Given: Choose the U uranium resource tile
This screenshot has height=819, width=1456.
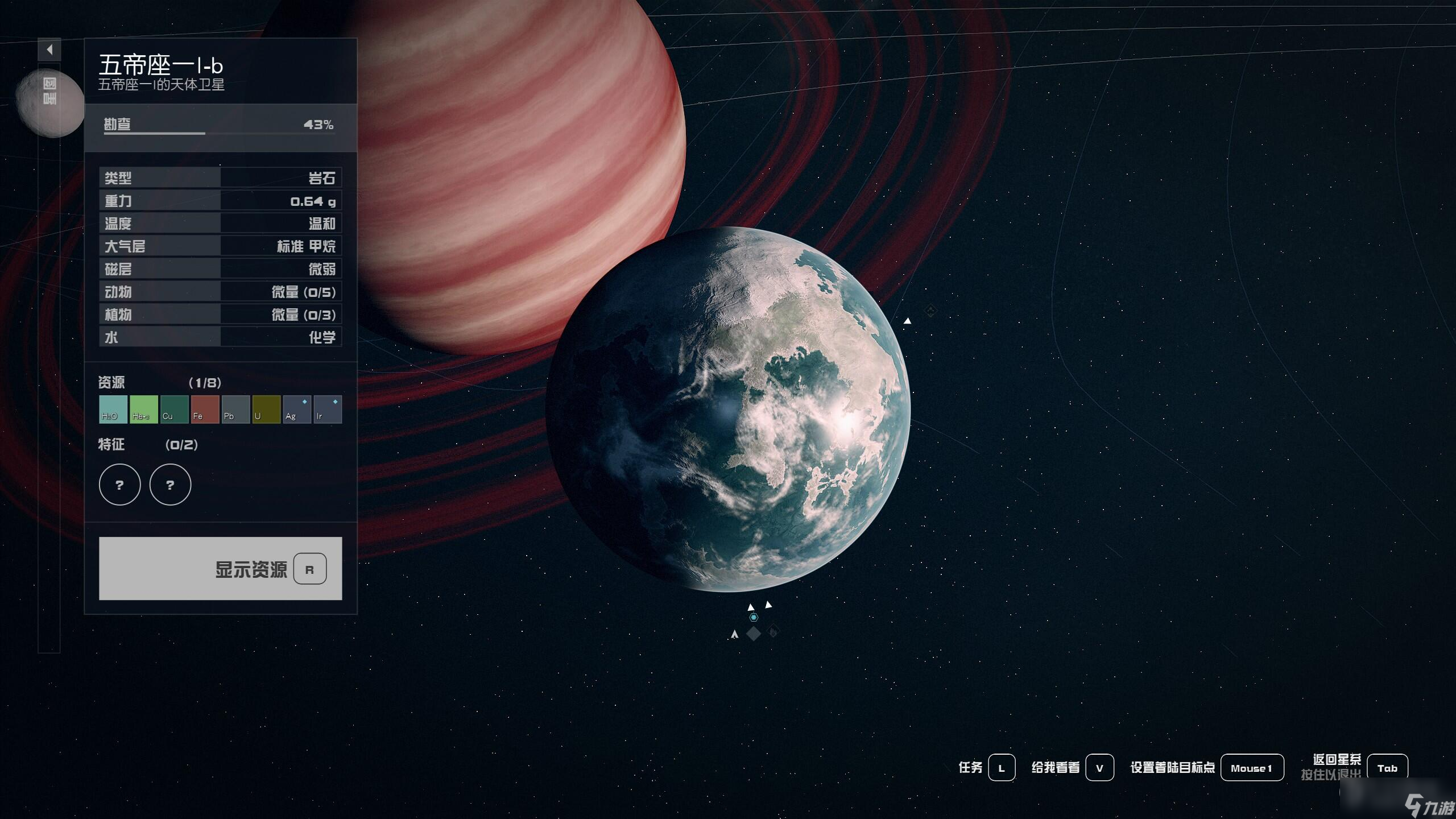Looking at the screenshot, I should [266, 409].
